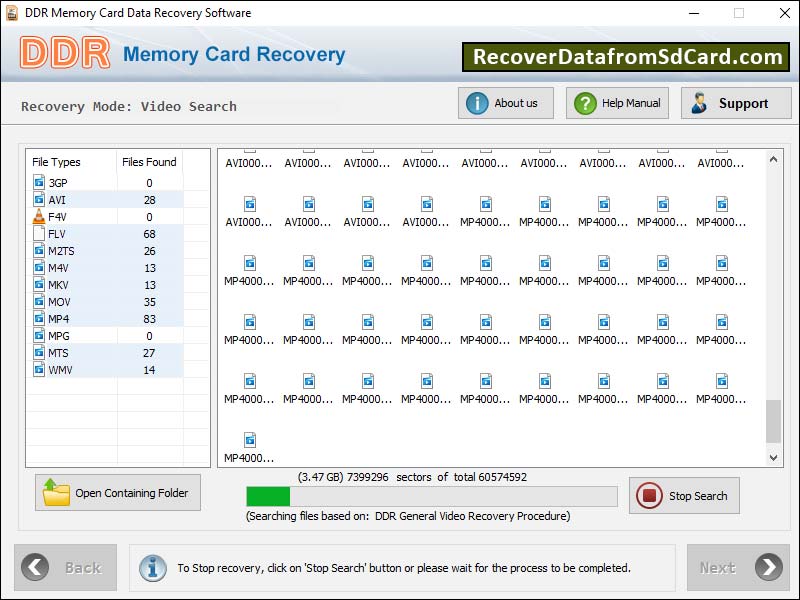This screenshot has width=800, height=600.
Task: Click the FLV blank file icon
Action: [x=39, y=233]
